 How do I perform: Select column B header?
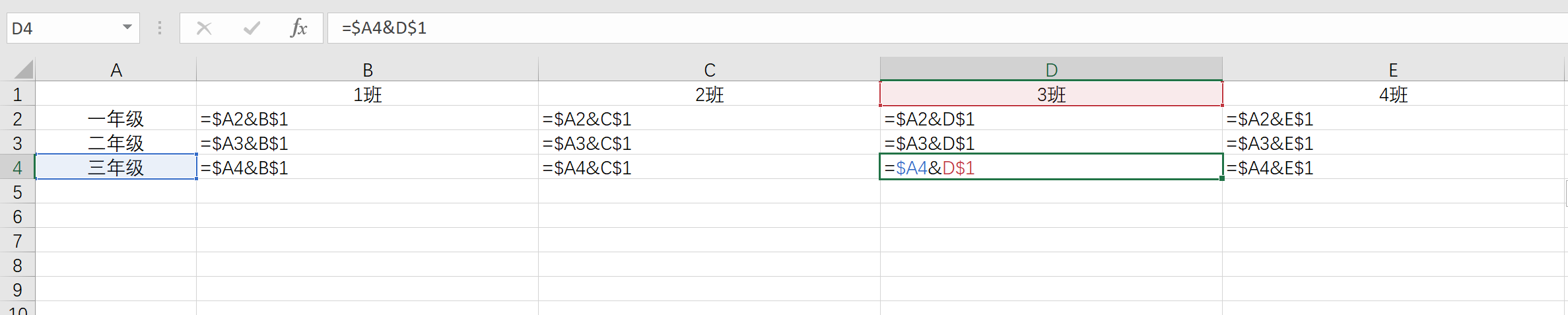[x=368, y=70]
